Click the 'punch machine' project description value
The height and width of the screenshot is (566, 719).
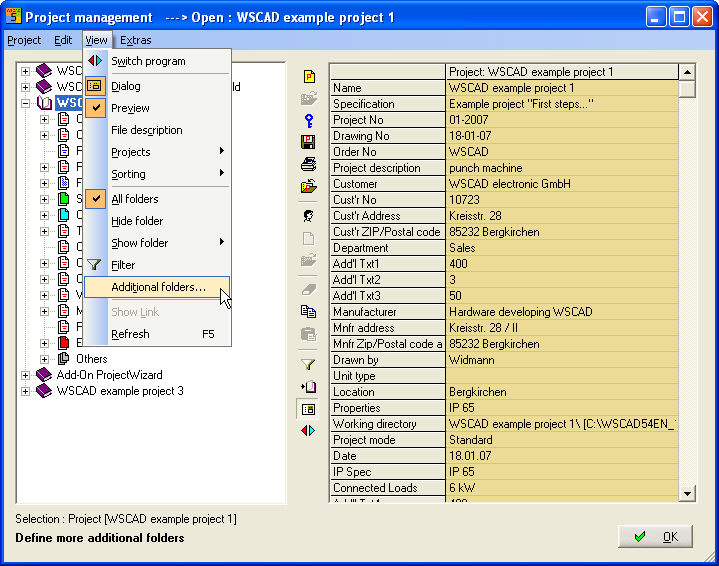(x=562, y=168)
